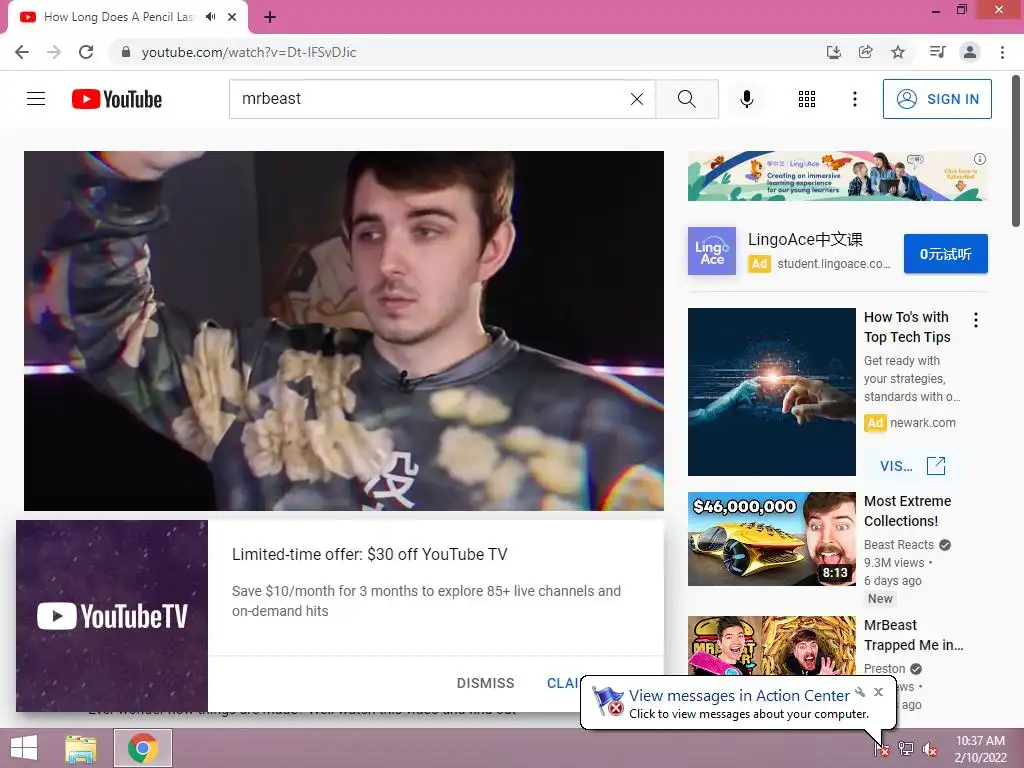Click the install app icon in address bar
The width and height of the screenshot is (1024, 768).
click(x=833, y=52)
